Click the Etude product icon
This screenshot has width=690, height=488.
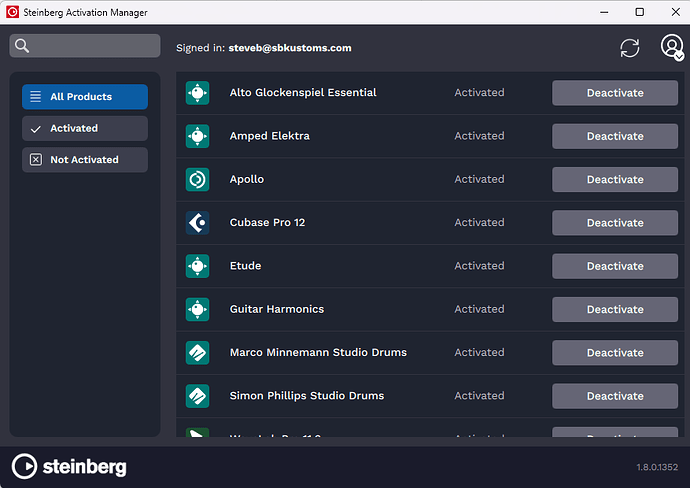click(197, 266)
